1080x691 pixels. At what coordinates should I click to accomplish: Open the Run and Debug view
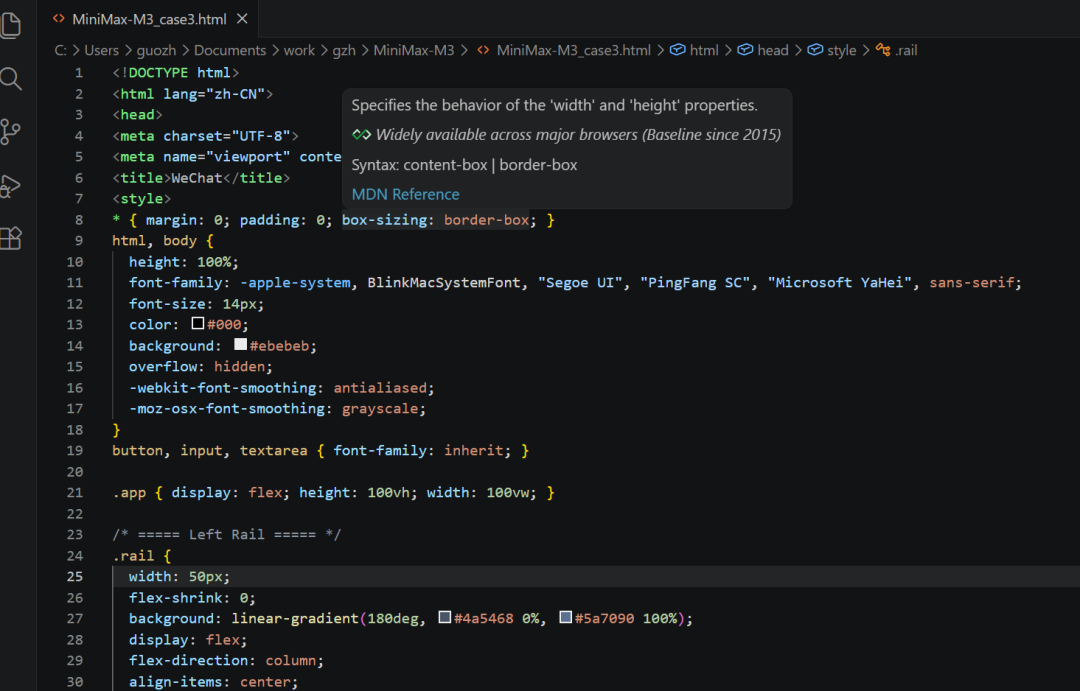10,185
